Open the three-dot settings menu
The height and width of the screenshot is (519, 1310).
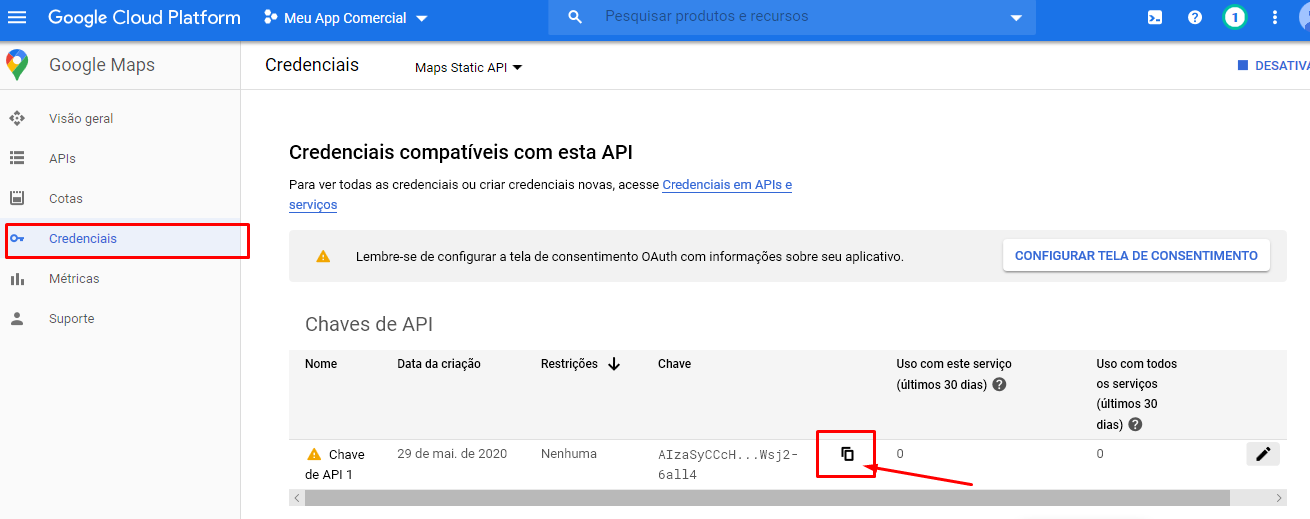click(x=1274, y=17)
